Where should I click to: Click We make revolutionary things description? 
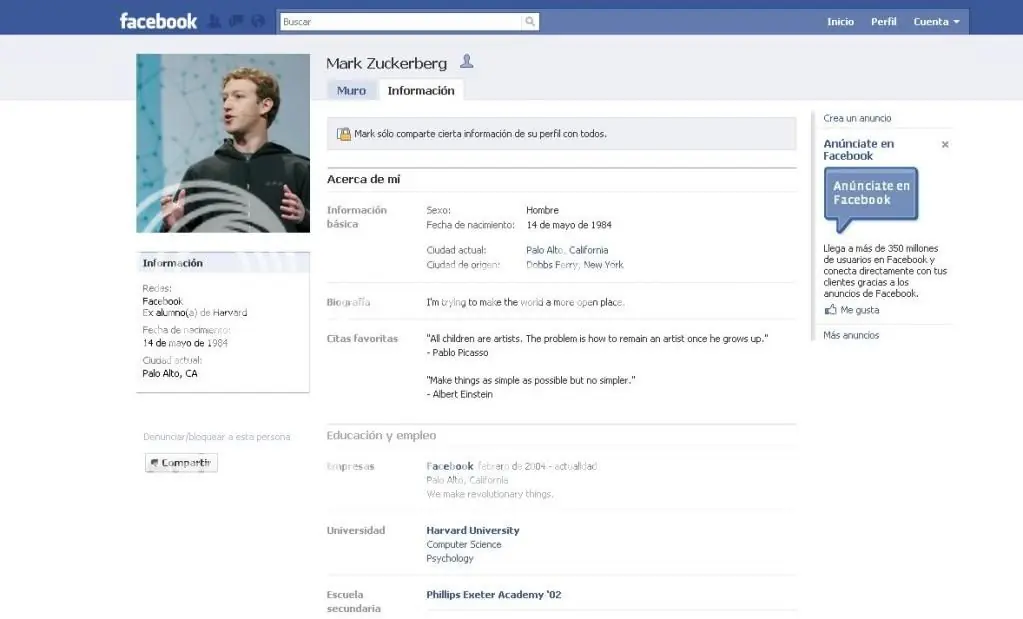[489, 494]
